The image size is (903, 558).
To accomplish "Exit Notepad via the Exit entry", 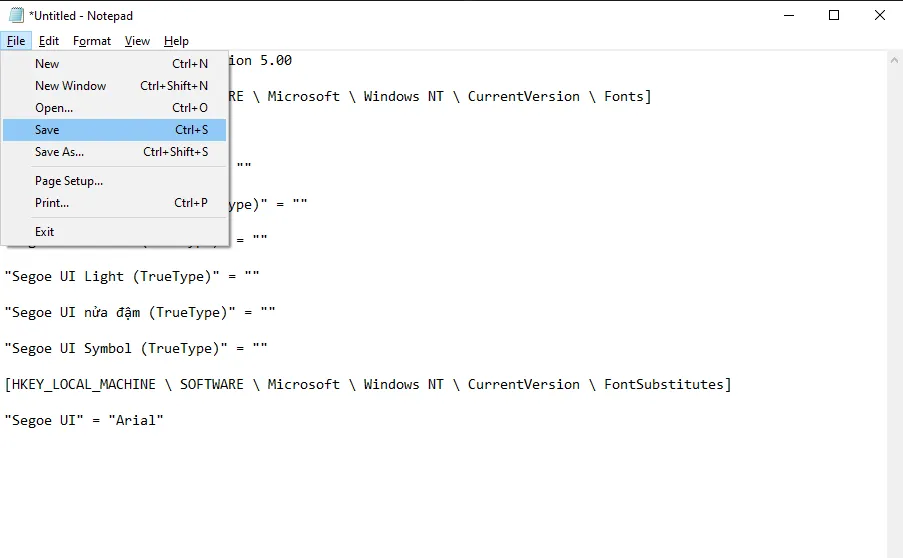I will [x=45, y=232].
